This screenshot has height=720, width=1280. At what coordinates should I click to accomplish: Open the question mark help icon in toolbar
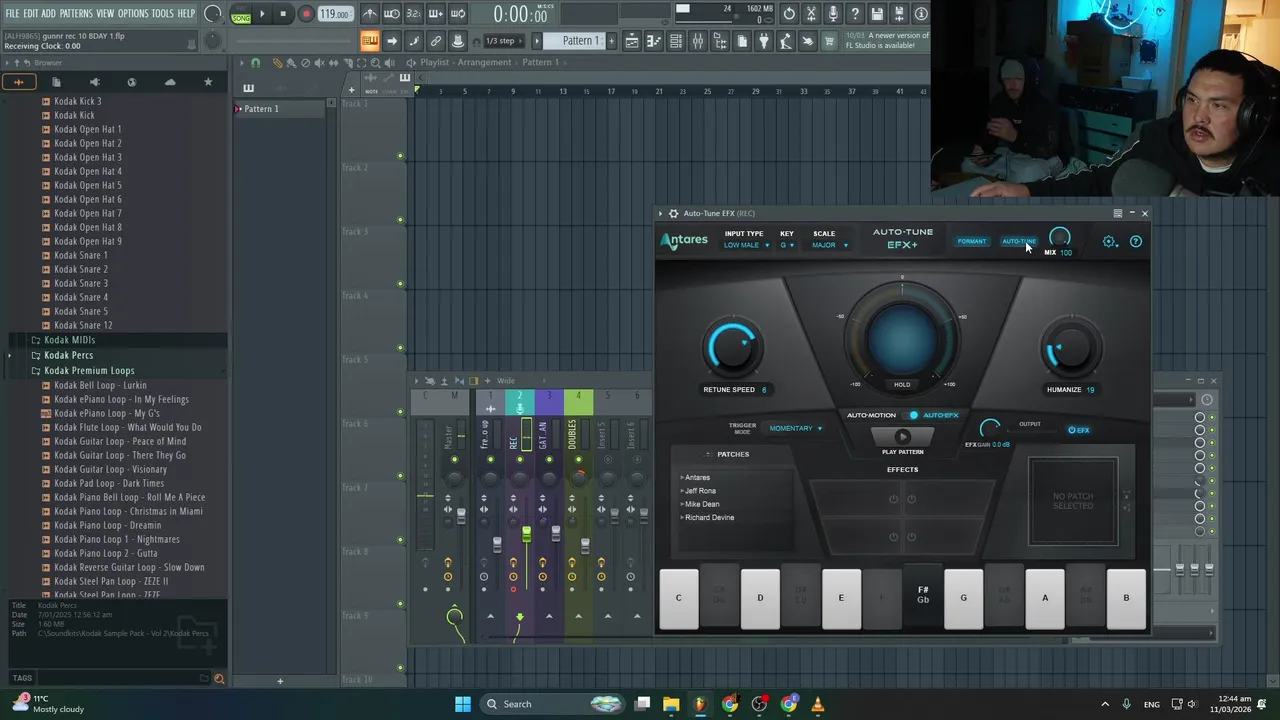coord(855,14)
